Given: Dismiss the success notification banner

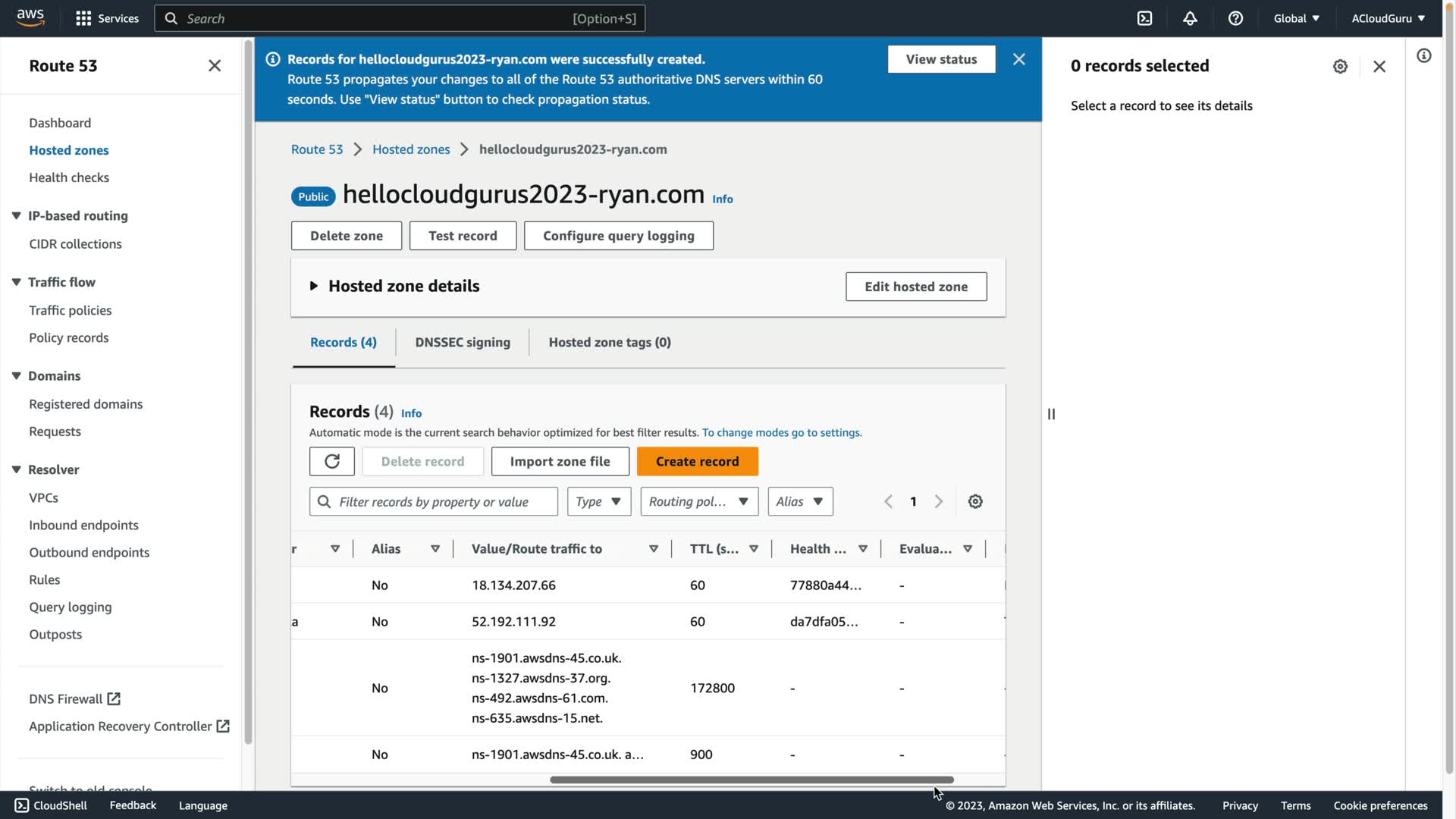Looking at the screenshot, I should point(1018,59).
